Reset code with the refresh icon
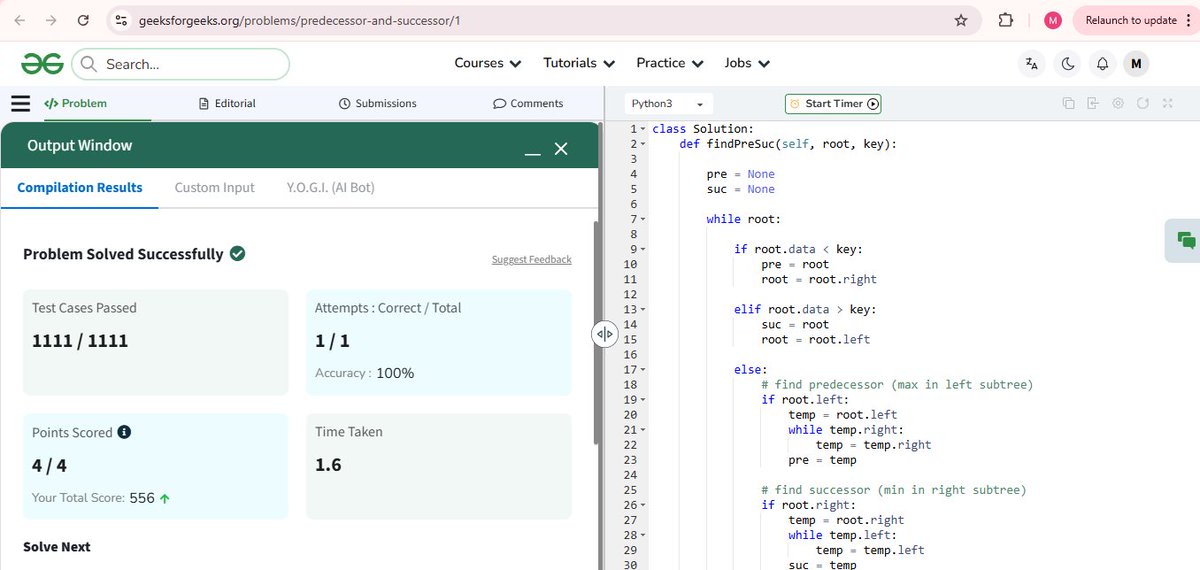Viewport: 1200px width, 570px height. 1141,103
